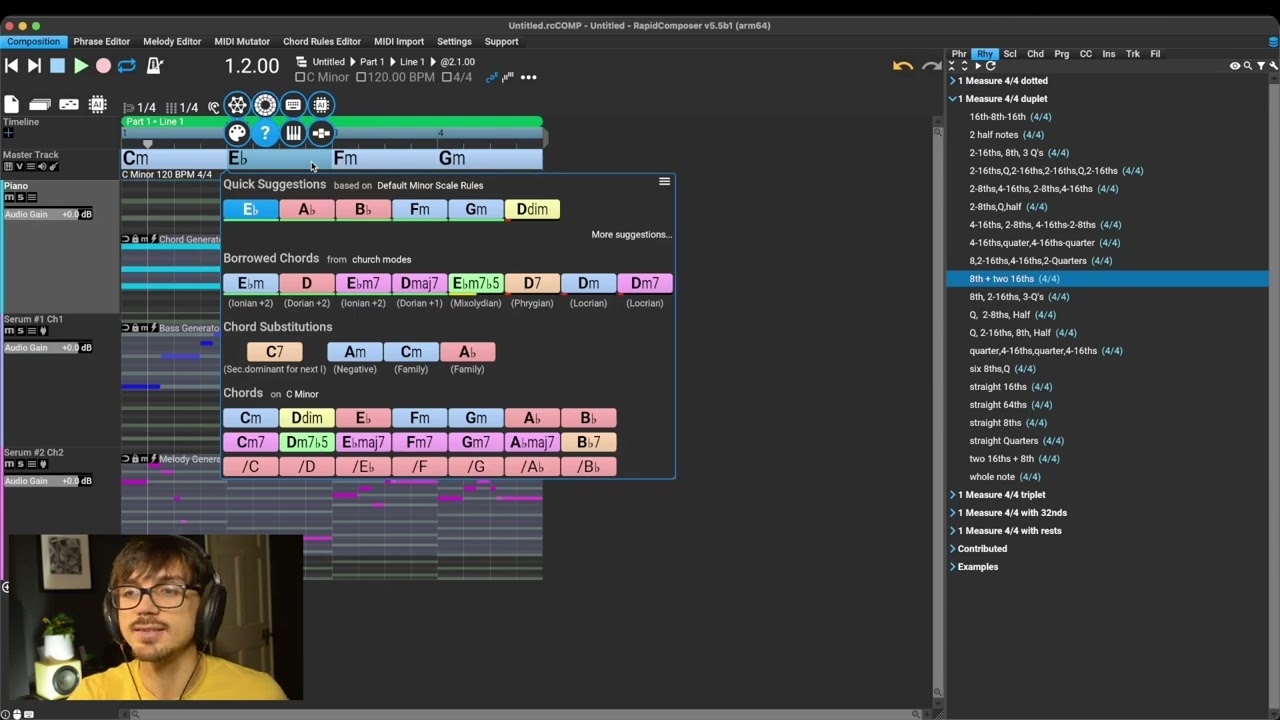The height and width of the screenshot is (720, 1280).
Task: Mute the Serum #2 Ch2 track
Action: [9, 464]
